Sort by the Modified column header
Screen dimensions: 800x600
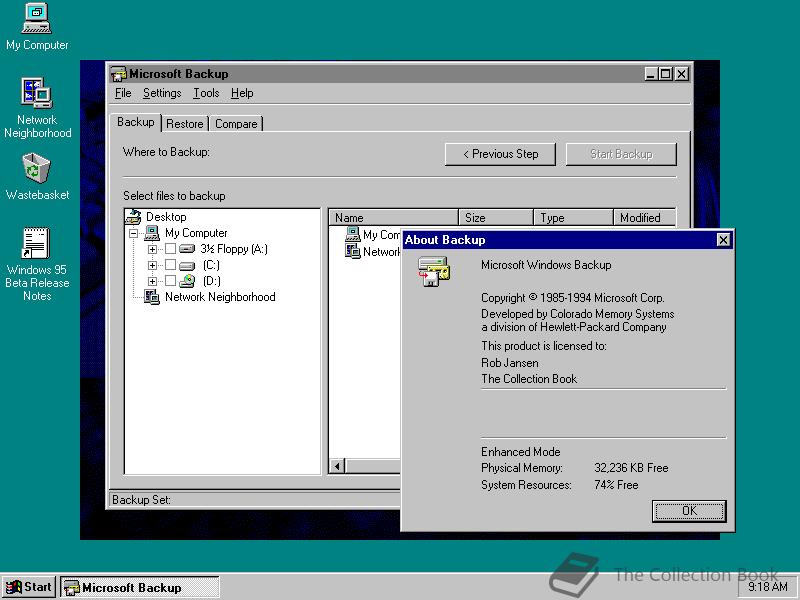(645, 218)
